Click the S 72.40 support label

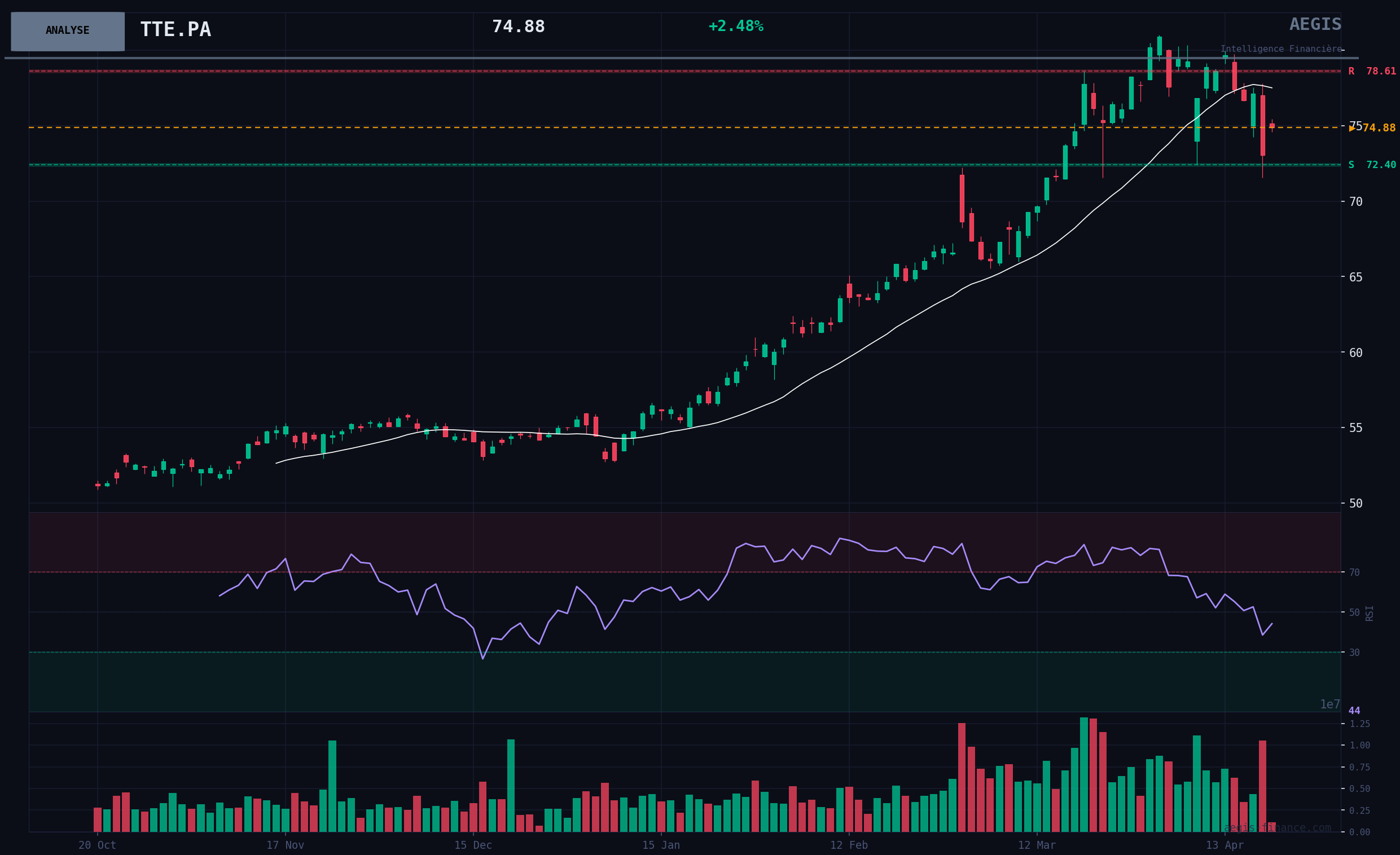(1372, 165)
